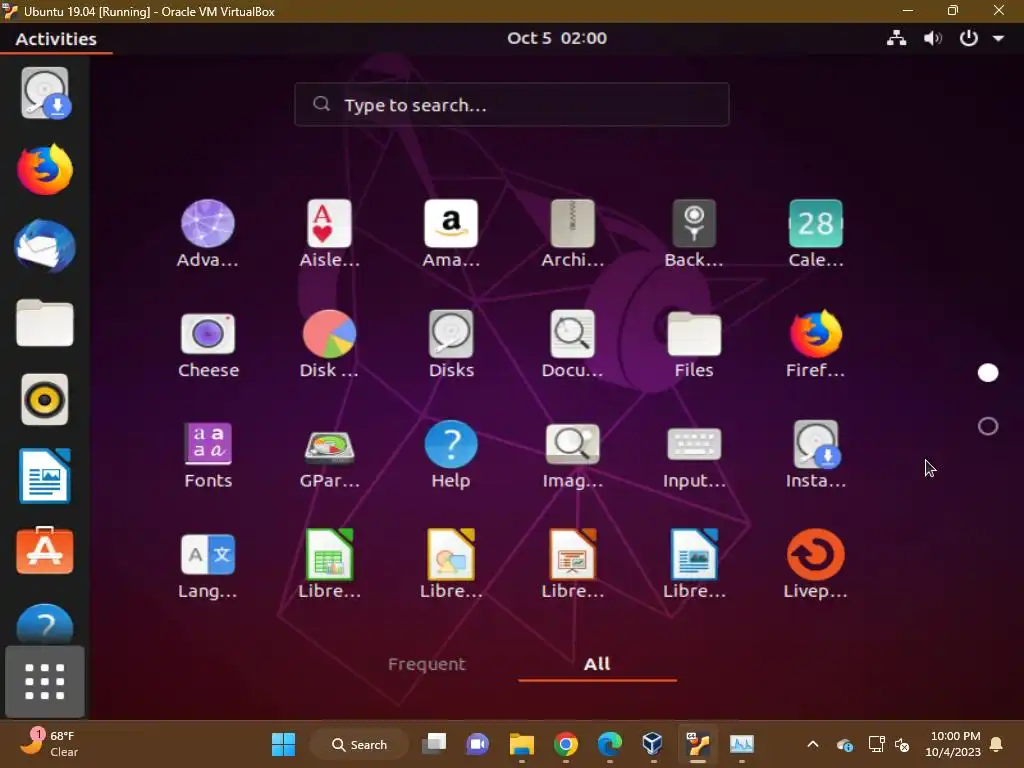Open the Windows clock showing 10:00 PM
This screenshot has width=1024, height=768.
953,744
